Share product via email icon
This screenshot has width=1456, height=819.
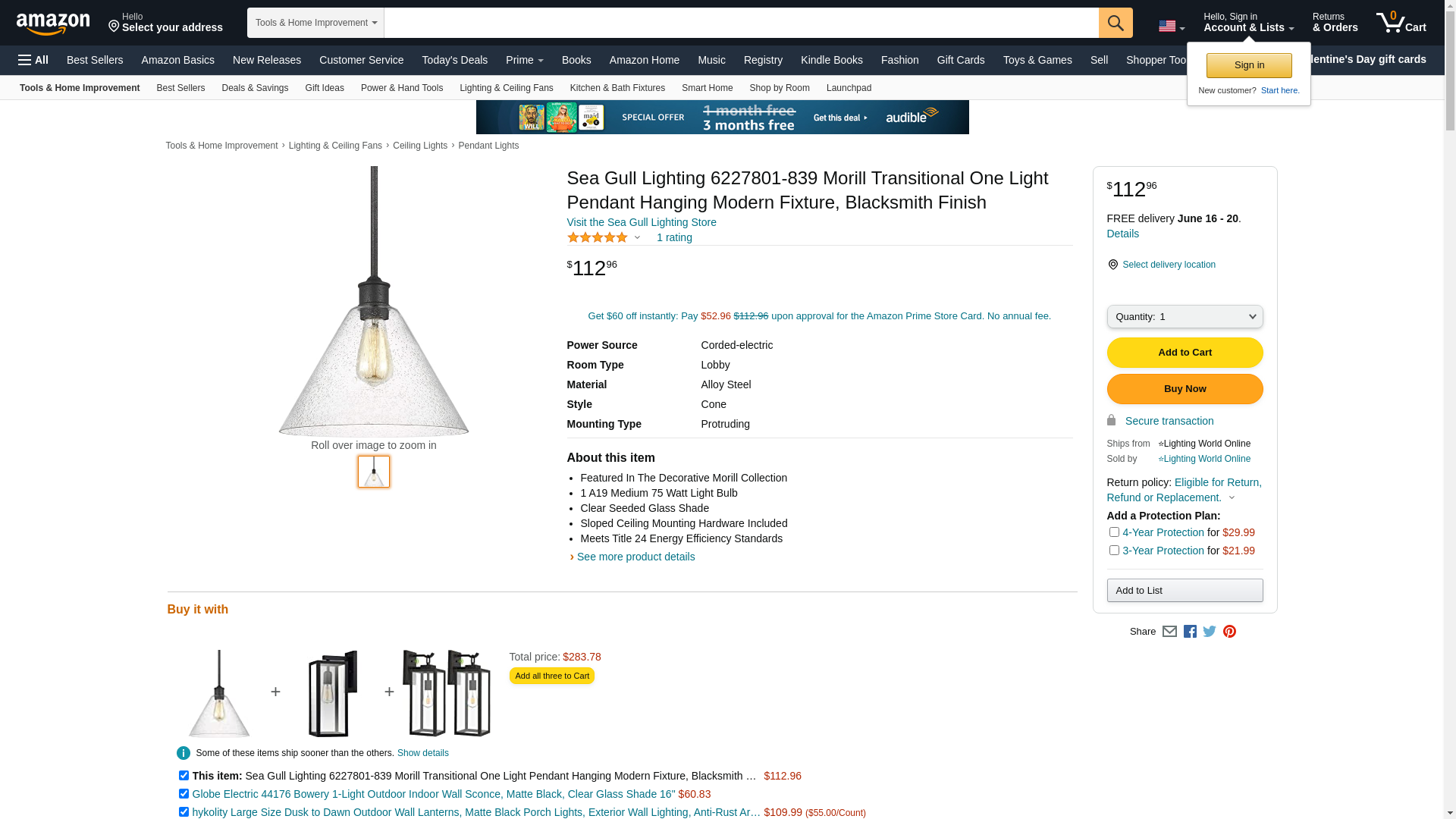pos(1169,632)
